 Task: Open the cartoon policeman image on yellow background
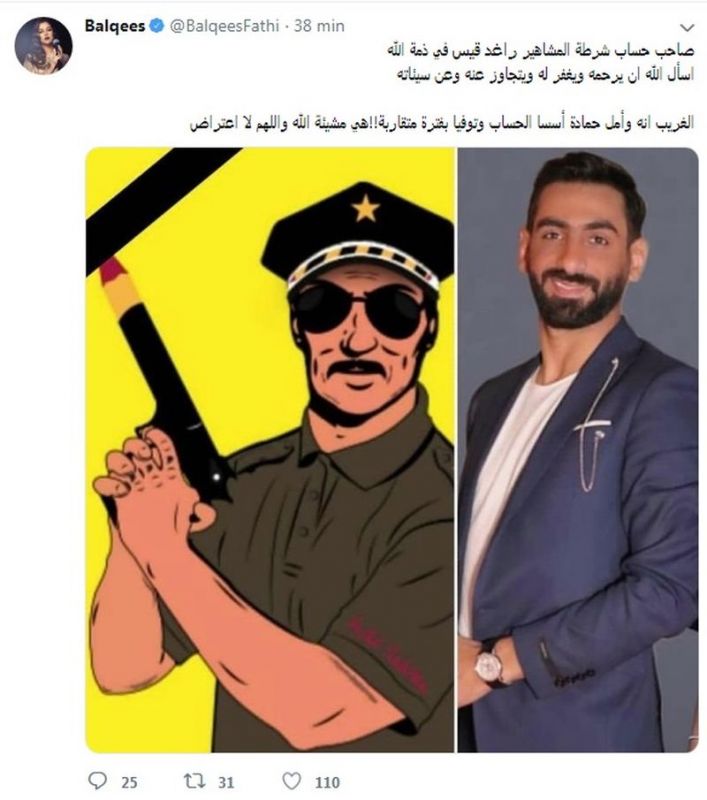point(270,450)
